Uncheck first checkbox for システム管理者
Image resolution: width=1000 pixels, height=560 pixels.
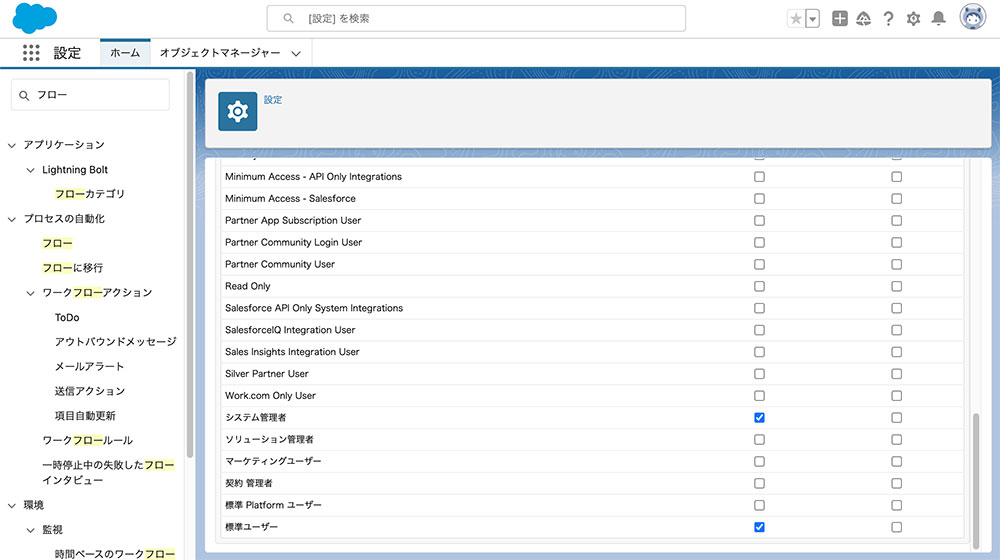[759, 418]
